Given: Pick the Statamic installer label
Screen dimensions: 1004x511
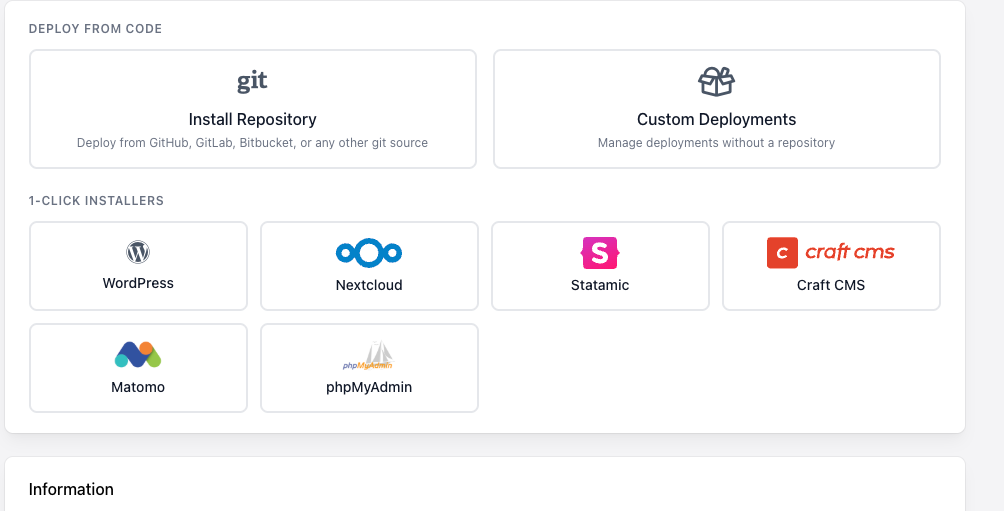Looking at the screenshot, I should click(600, 285).
